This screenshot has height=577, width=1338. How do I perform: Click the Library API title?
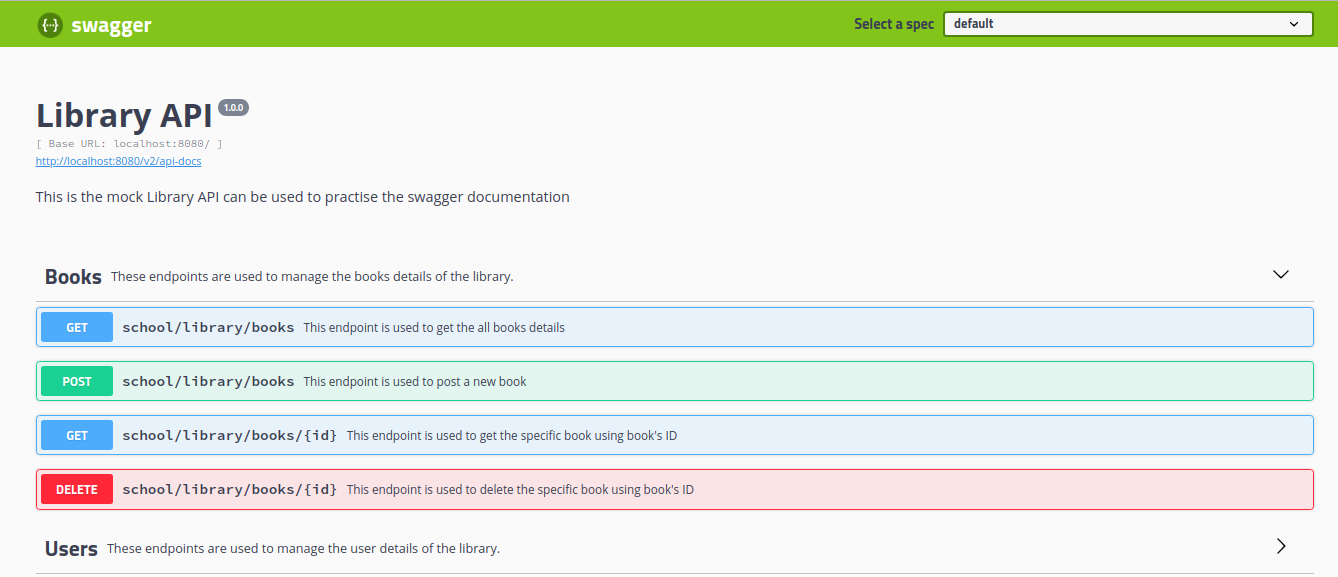pyautogui.click(x=124, y=116)
